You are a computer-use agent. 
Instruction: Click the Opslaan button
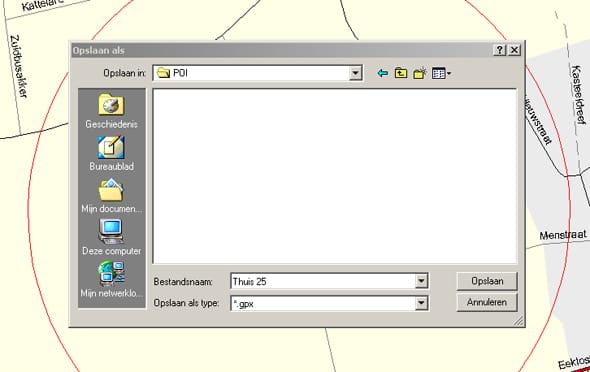[x=487, y=281]
